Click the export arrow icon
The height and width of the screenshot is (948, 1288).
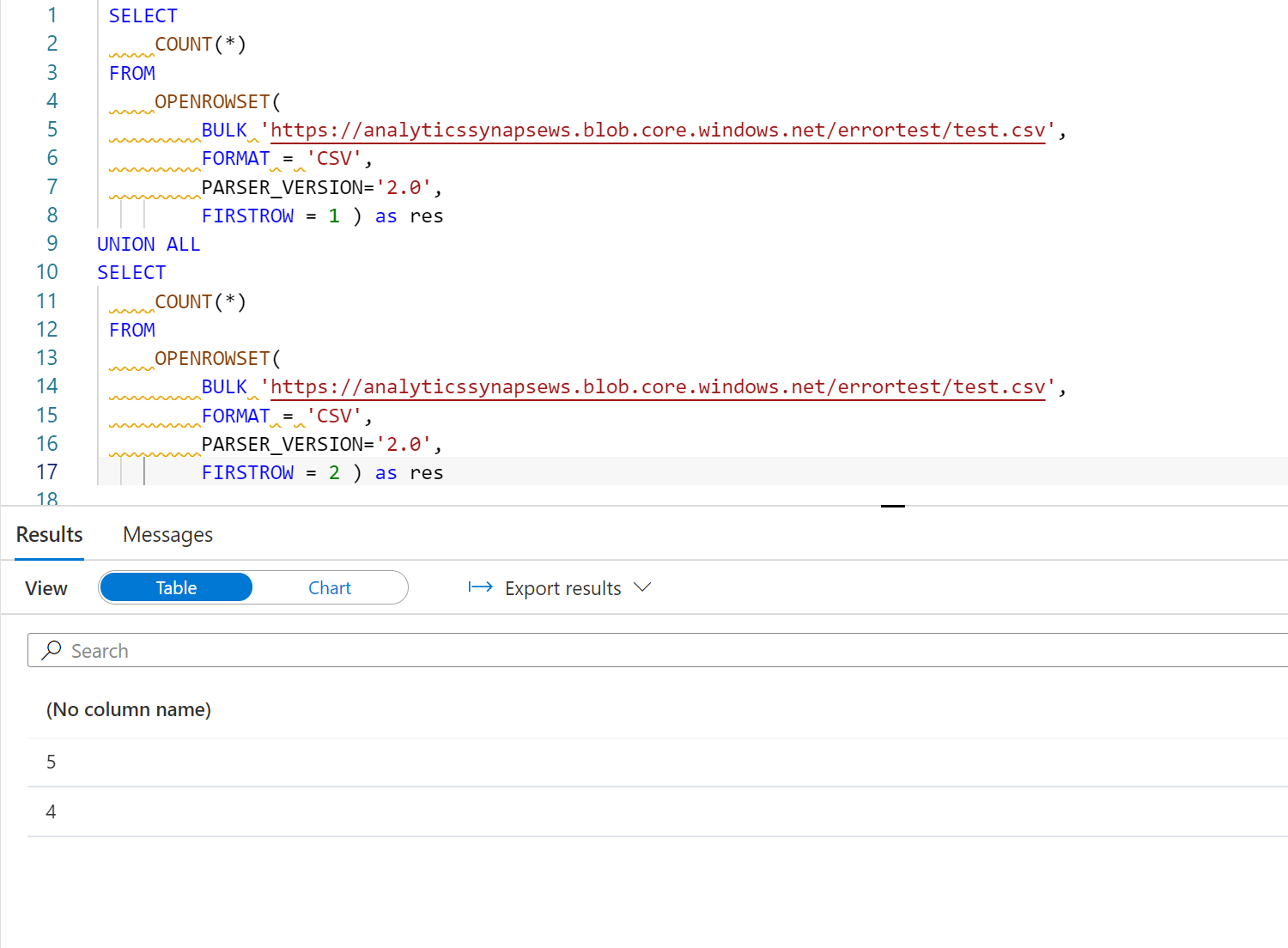[x=480, y=587]
